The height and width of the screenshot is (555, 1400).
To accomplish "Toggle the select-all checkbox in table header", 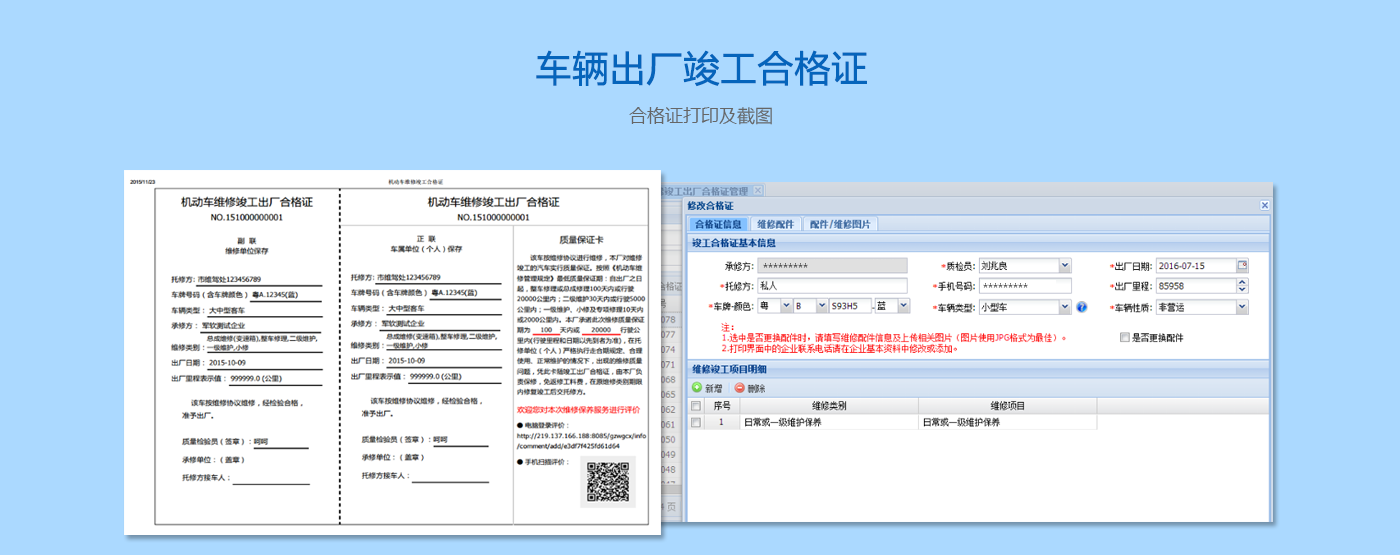I will point(696,406).
